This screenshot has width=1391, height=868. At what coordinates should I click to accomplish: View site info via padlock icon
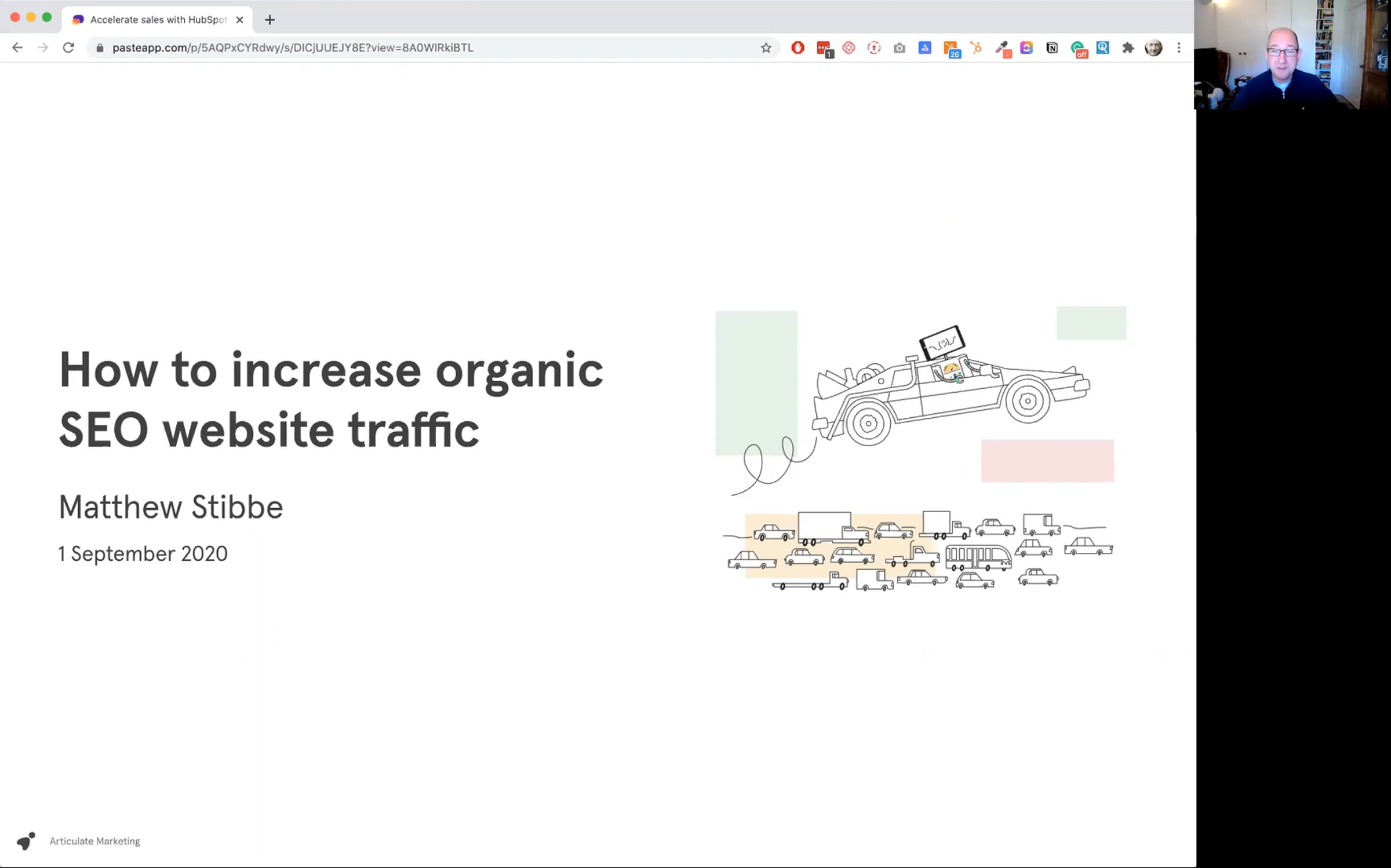[100, 48]
